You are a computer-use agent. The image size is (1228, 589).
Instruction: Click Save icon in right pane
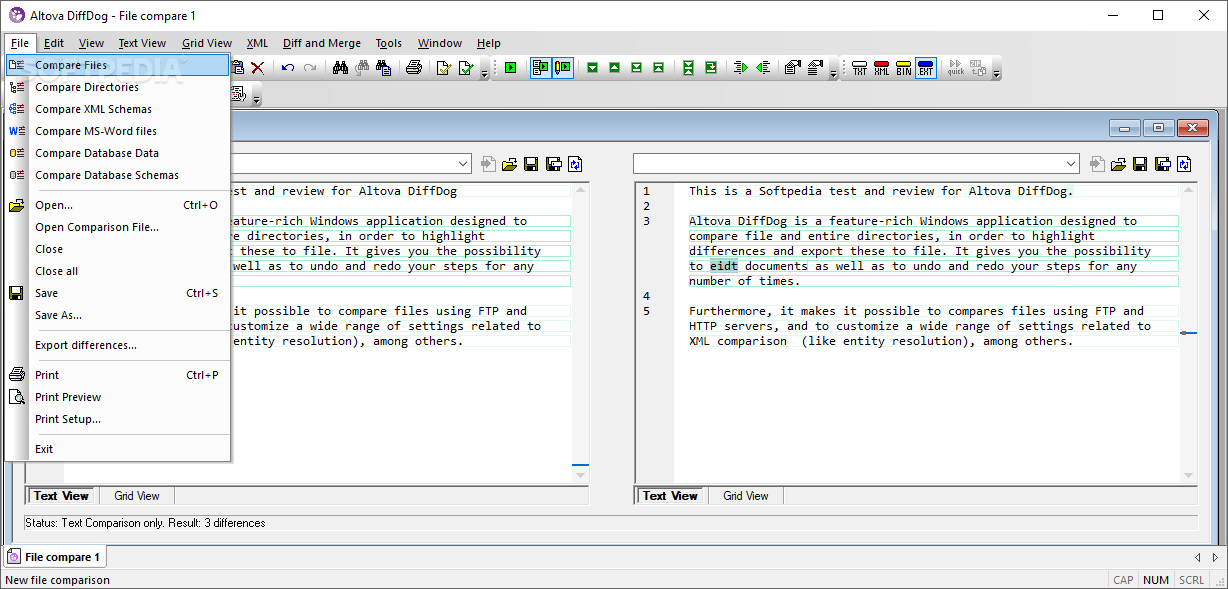1141,164
